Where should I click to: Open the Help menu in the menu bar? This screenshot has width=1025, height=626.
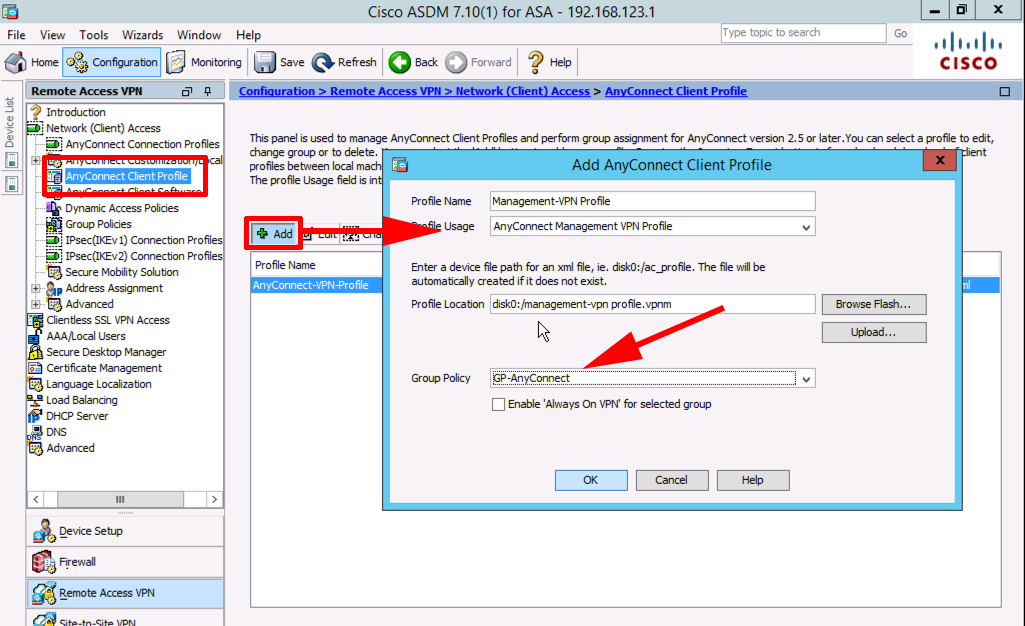coord(248,35)
